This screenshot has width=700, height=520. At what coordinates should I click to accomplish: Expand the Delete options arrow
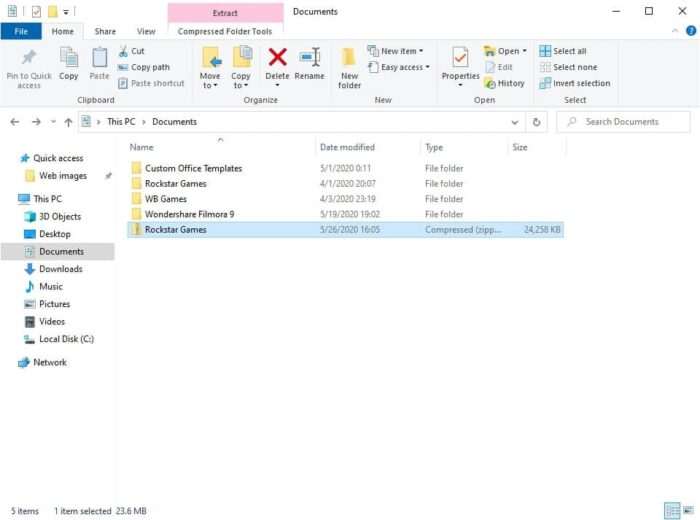tap(277, 85)
